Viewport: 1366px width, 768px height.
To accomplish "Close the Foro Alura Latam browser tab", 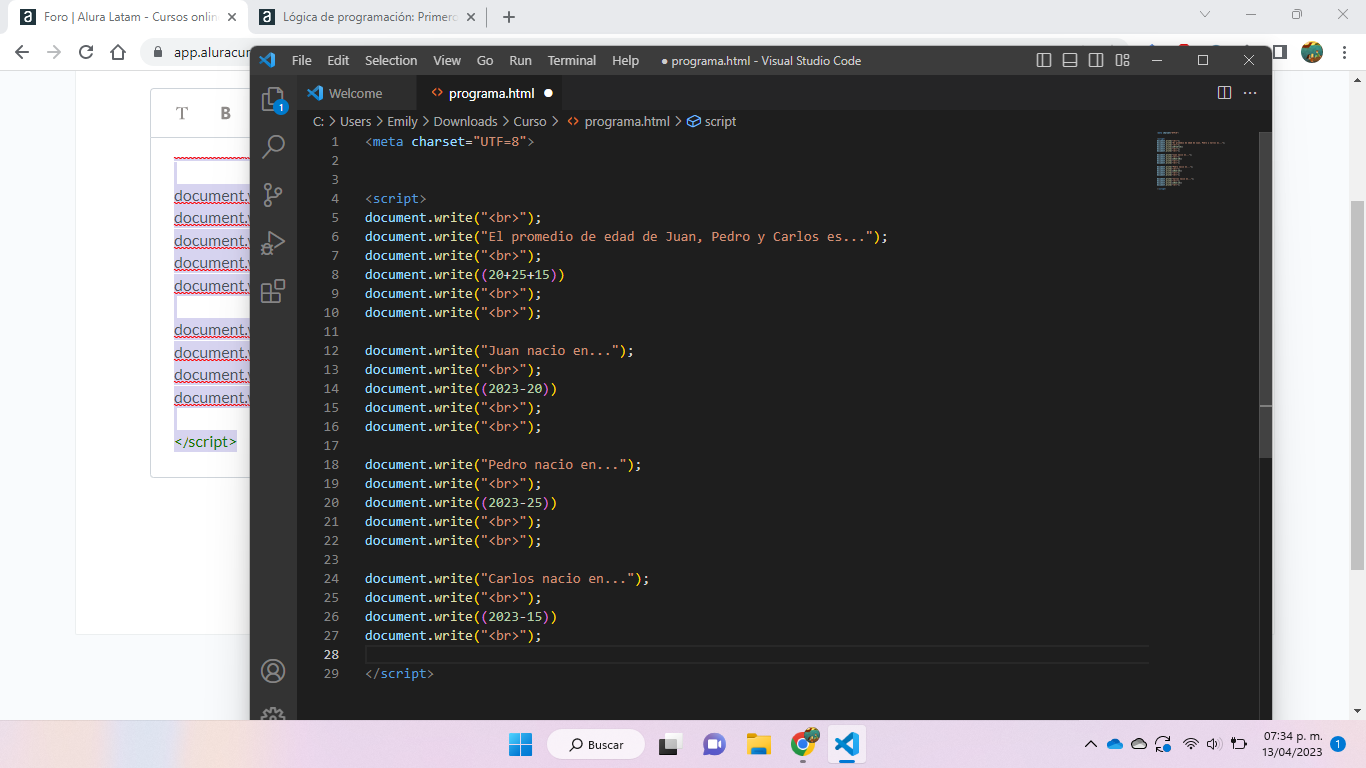I will coord(232,17).
